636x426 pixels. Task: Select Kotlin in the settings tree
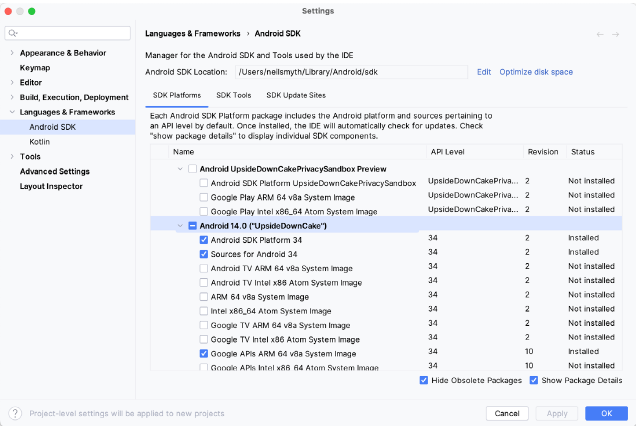click(x=40, y=142)
